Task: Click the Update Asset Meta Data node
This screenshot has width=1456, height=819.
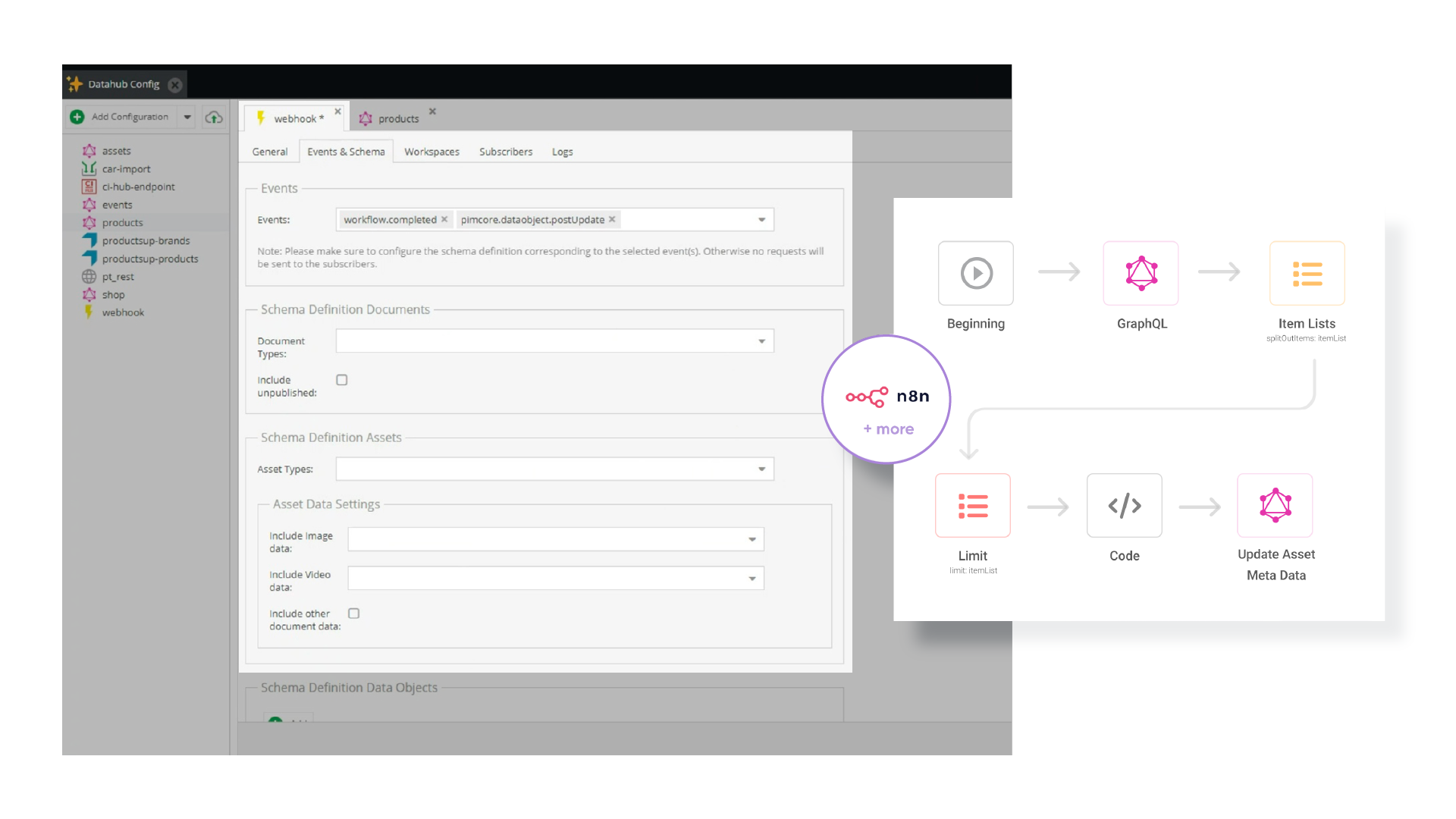Action: [x=1276, y=506]
